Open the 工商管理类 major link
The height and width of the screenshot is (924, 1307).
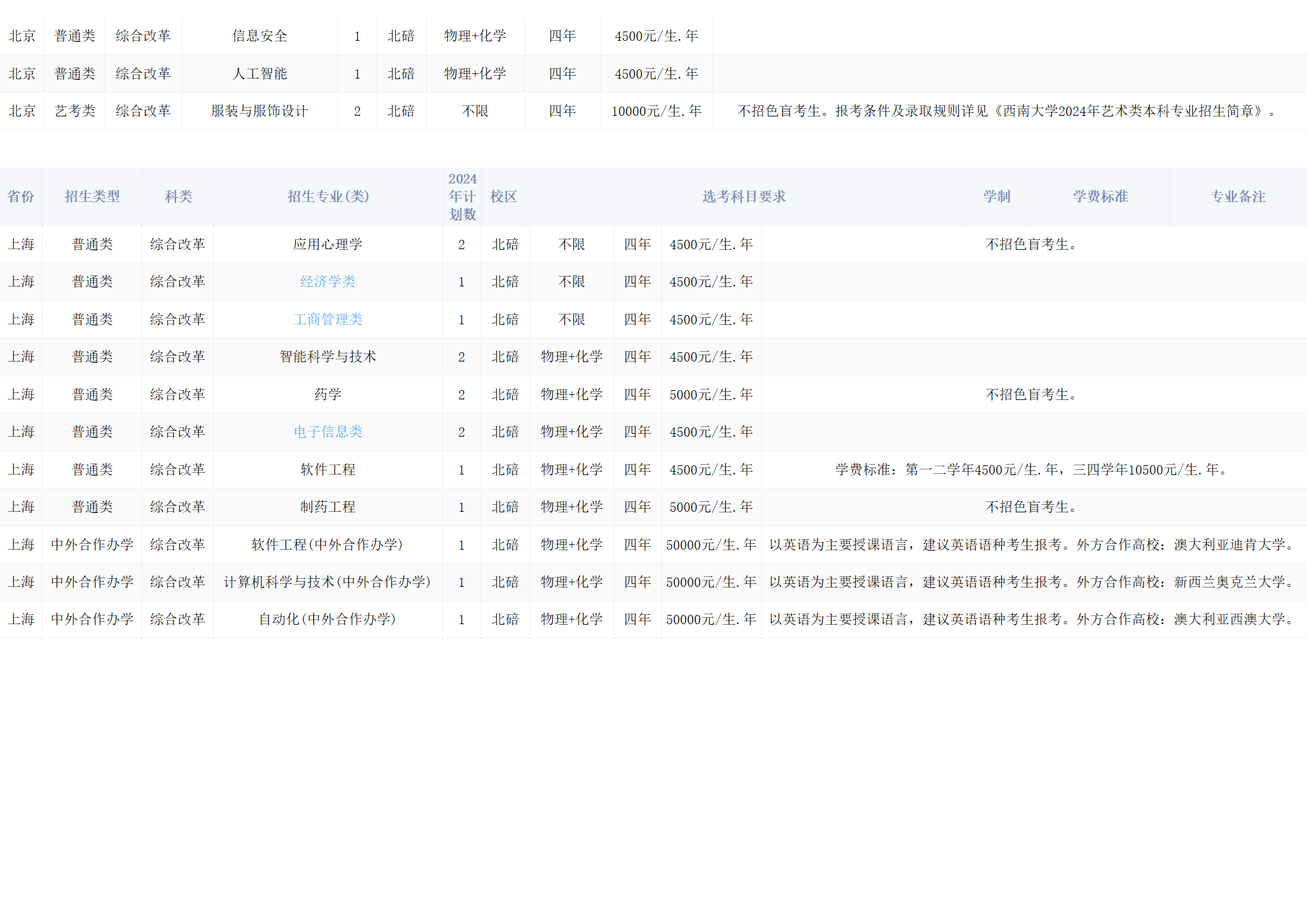[328, 320]
